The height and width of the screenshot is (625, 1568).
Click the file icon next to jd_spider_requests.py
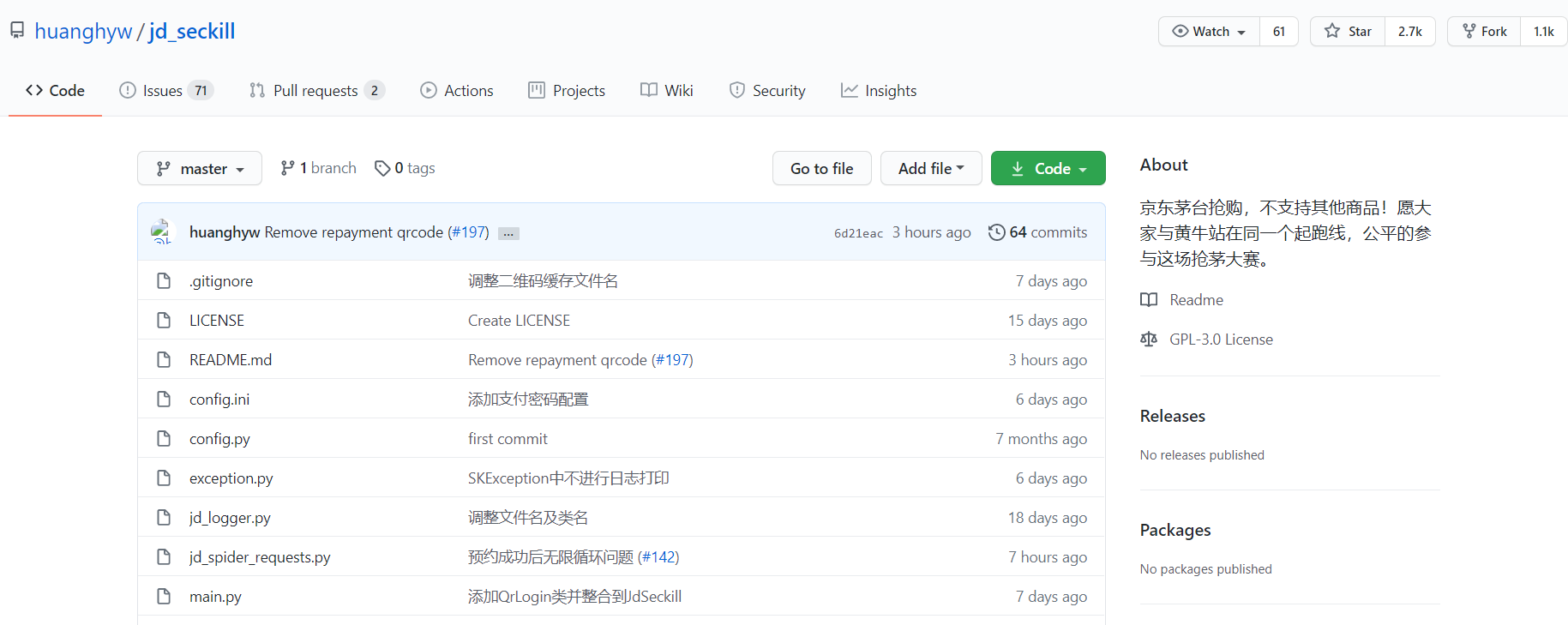pos(164,556)
